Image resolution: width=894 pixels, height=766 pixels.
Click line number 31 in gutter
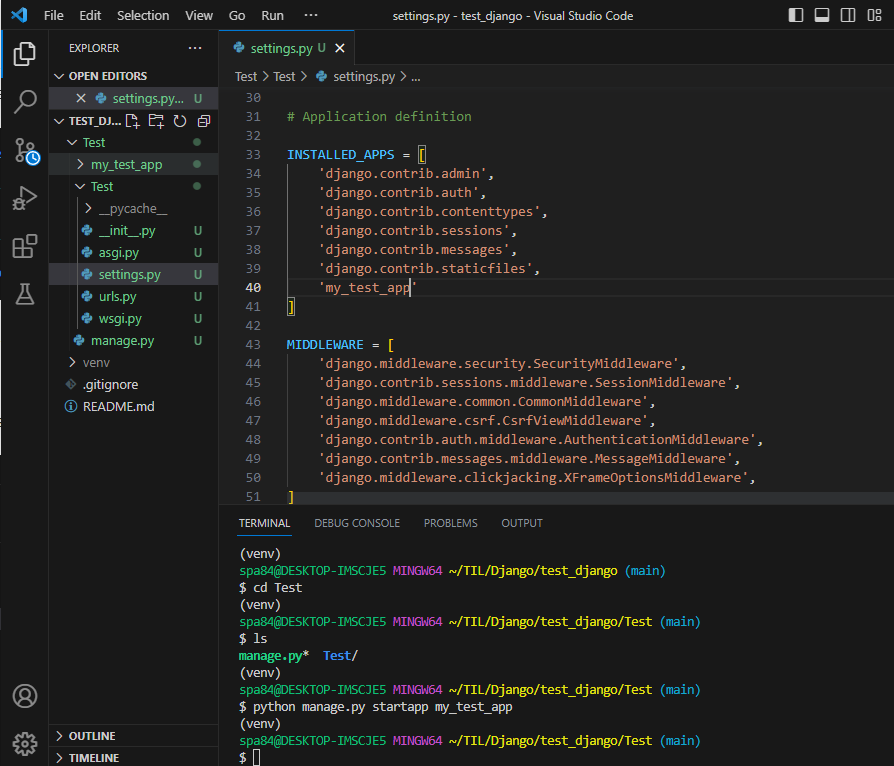coord(253,116)
